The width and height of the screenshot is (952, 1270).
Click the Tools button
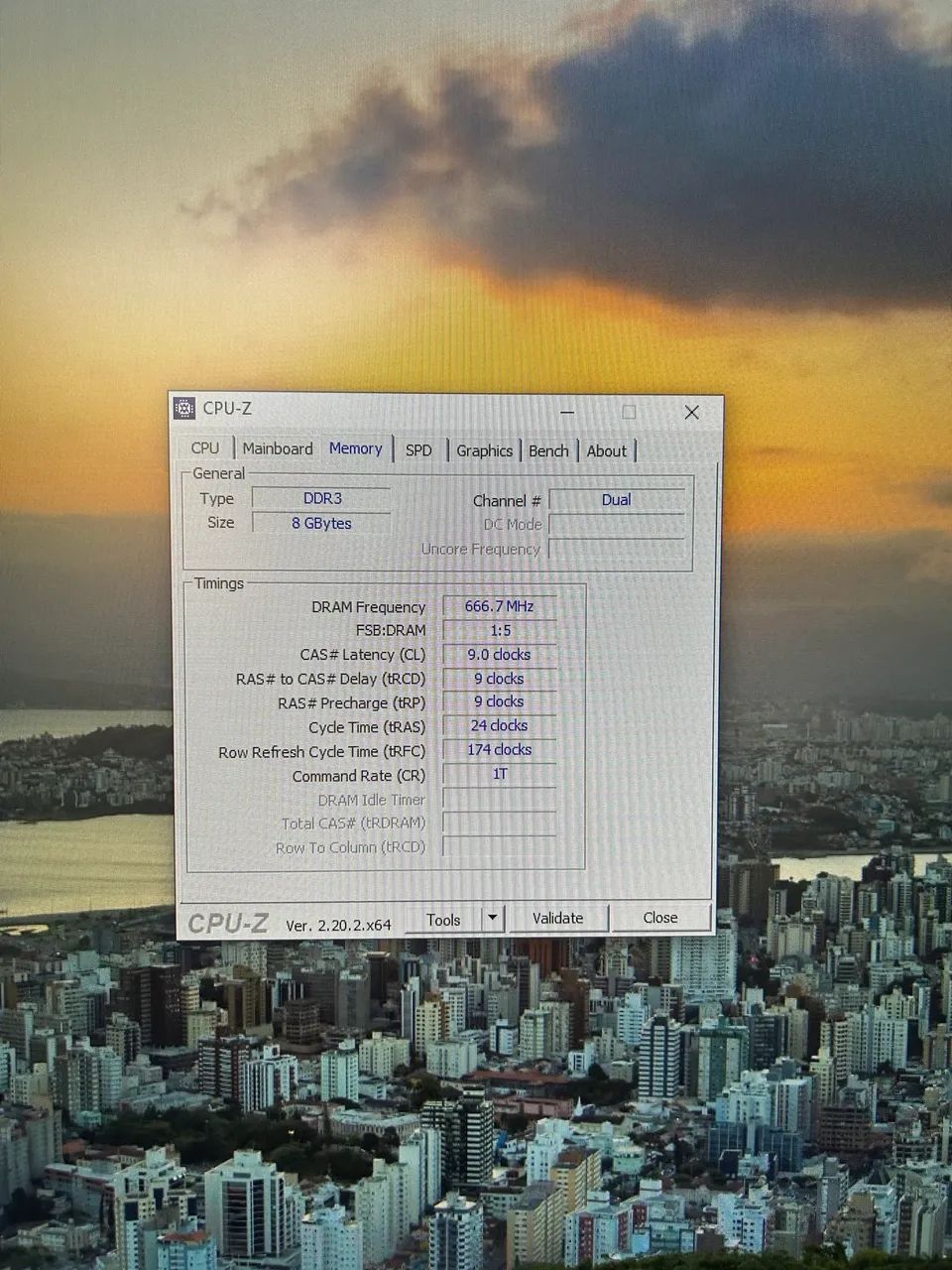pos(443,920)
